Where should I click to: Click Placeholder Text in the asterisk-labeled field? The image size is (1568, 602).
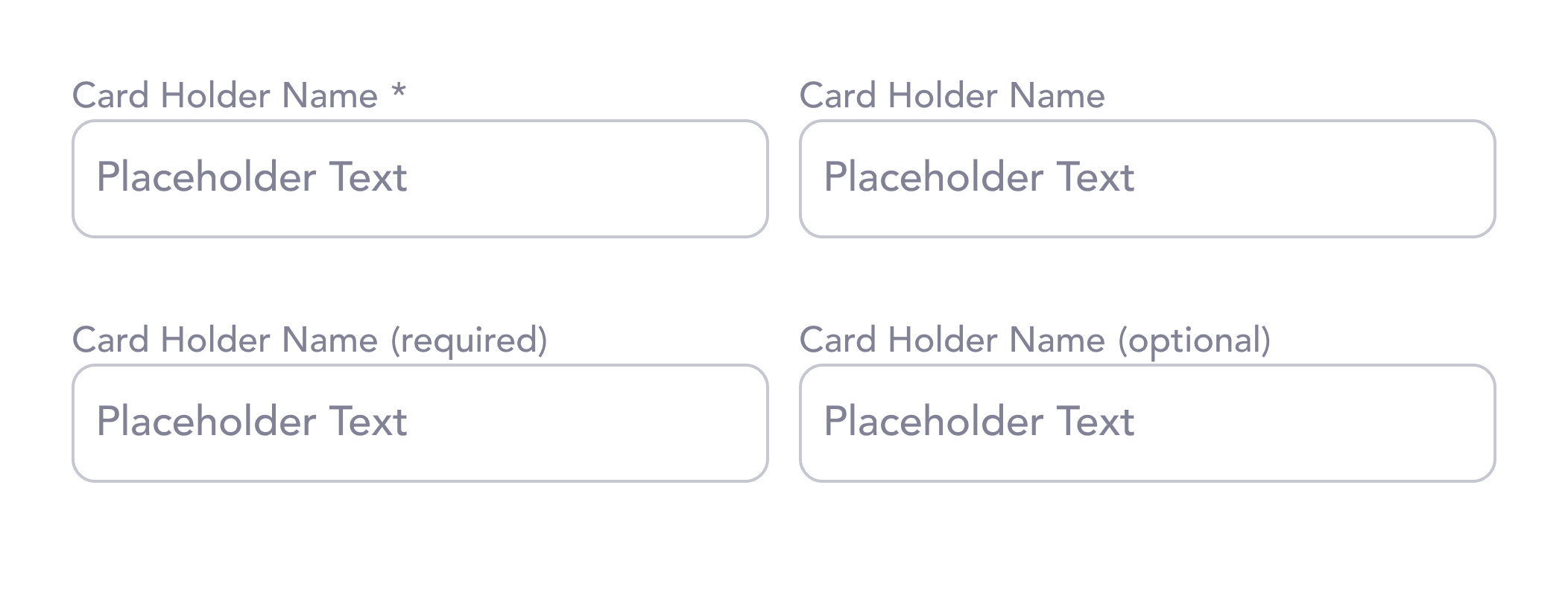coord(252,177)
